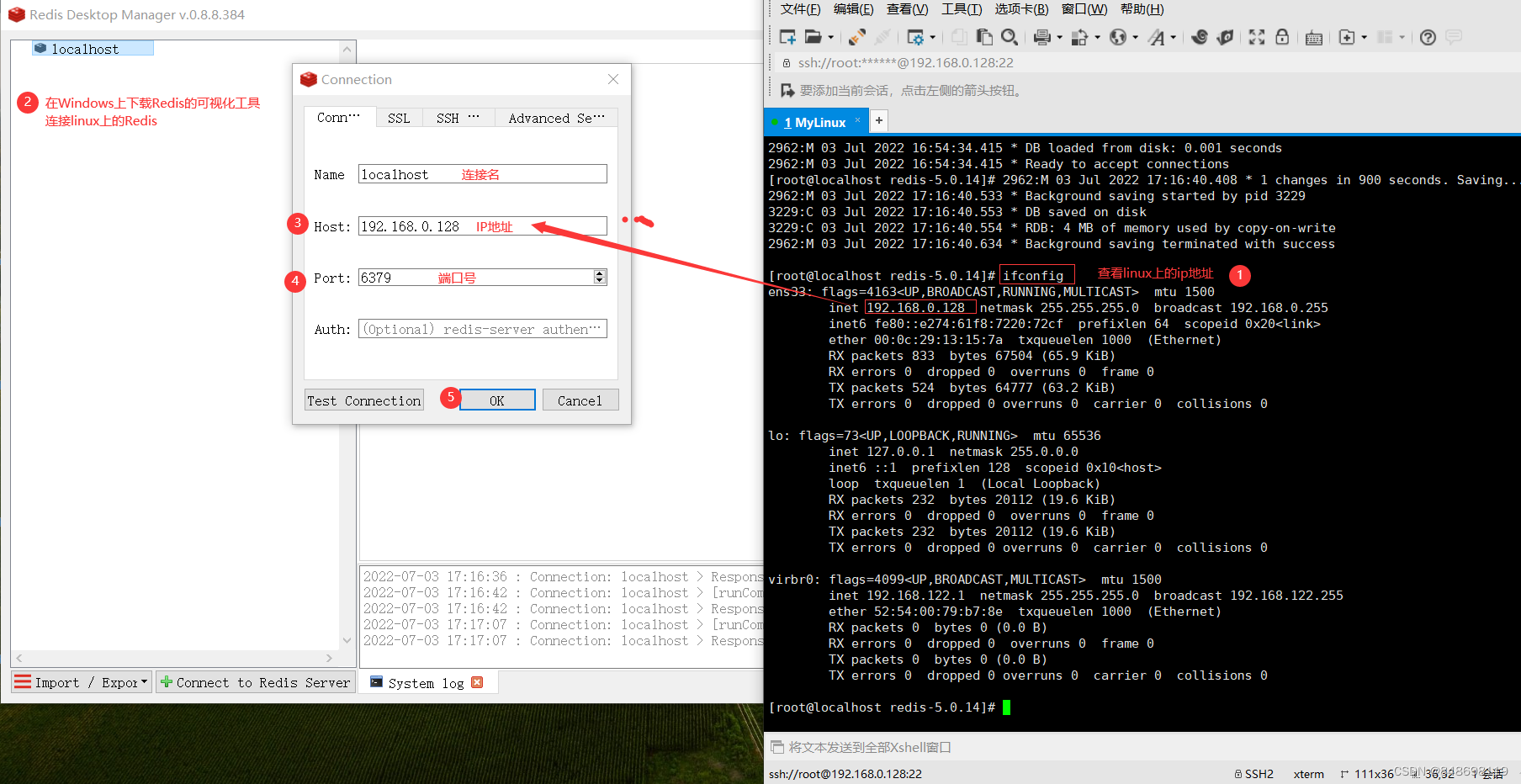Click the xterm status bar entry
This screenshot has width=1521, height=784.
pyautogui.click(x=1309, y=774)
